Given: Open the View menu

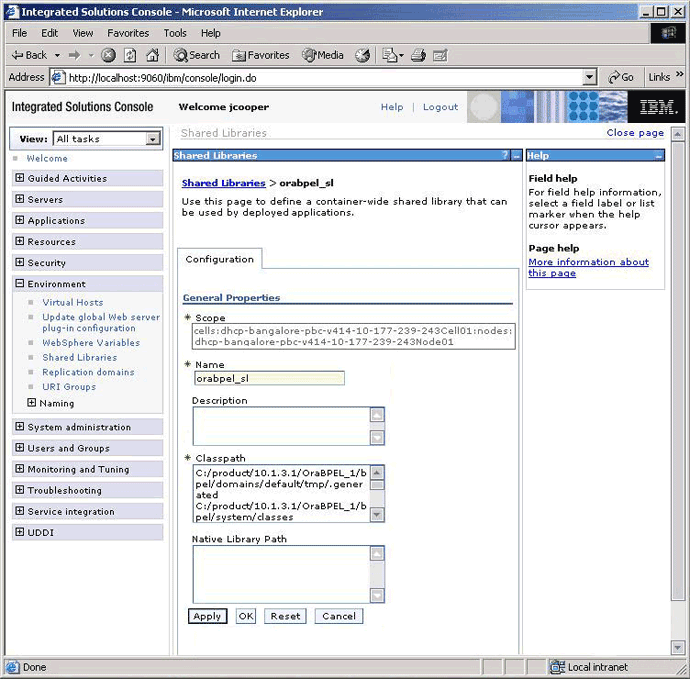Looking at the screenshot, I should pyautogui.click(x=83, y=33).
